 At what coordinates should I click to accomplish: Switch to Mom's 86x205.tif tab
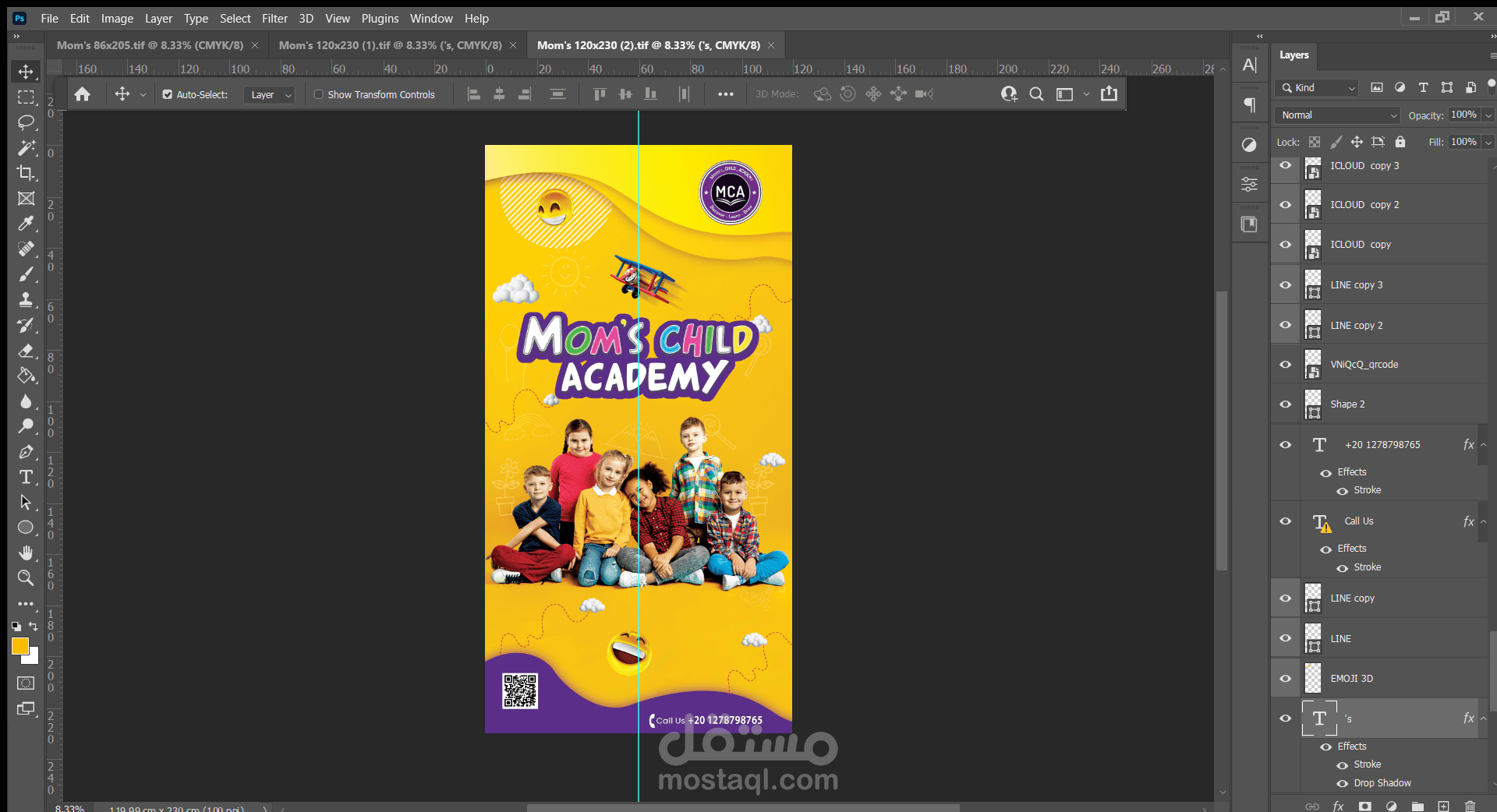tap(150, 45)
